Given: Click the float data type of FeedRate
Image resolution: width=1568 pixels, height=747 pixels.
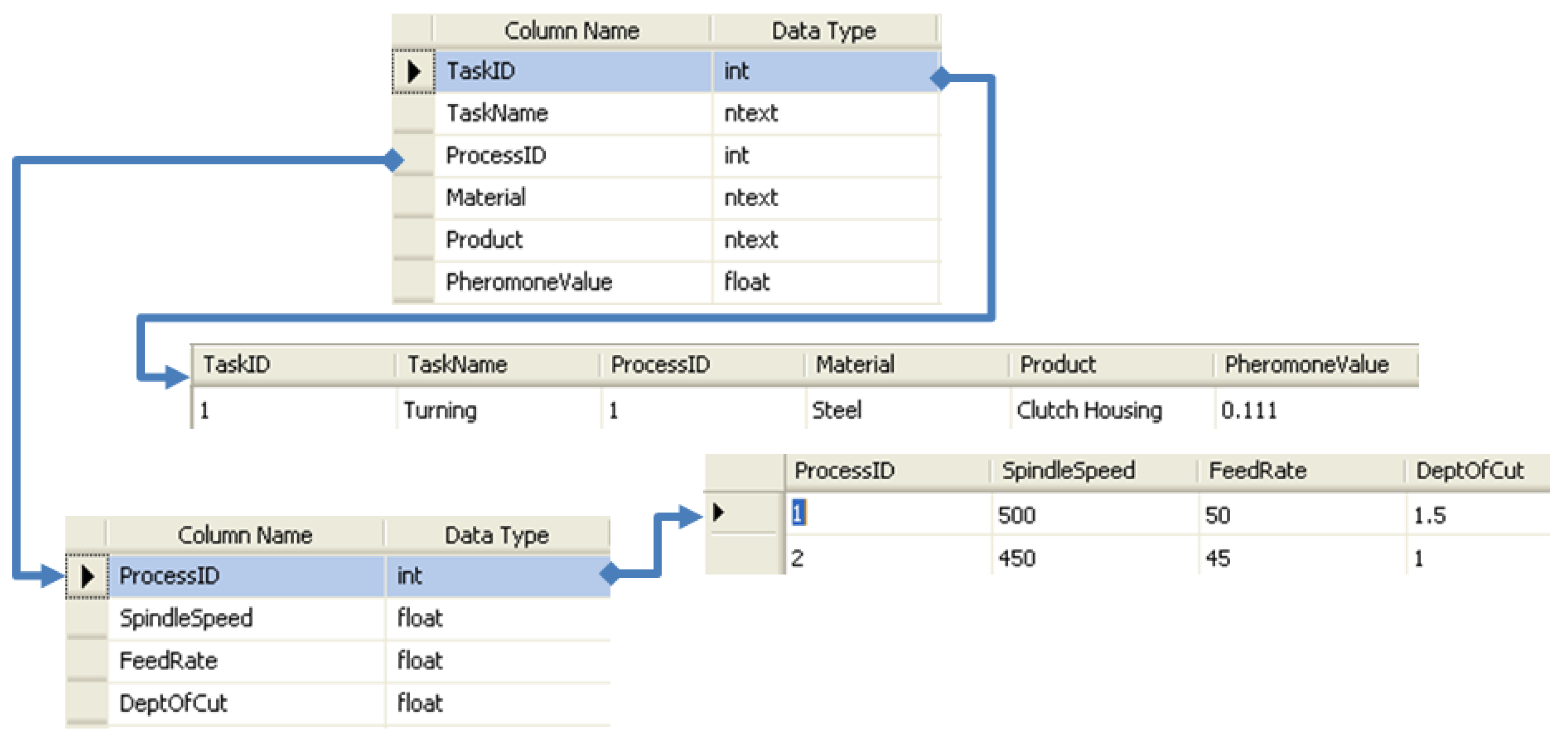Looking at the screenshot, I should 420,661.
